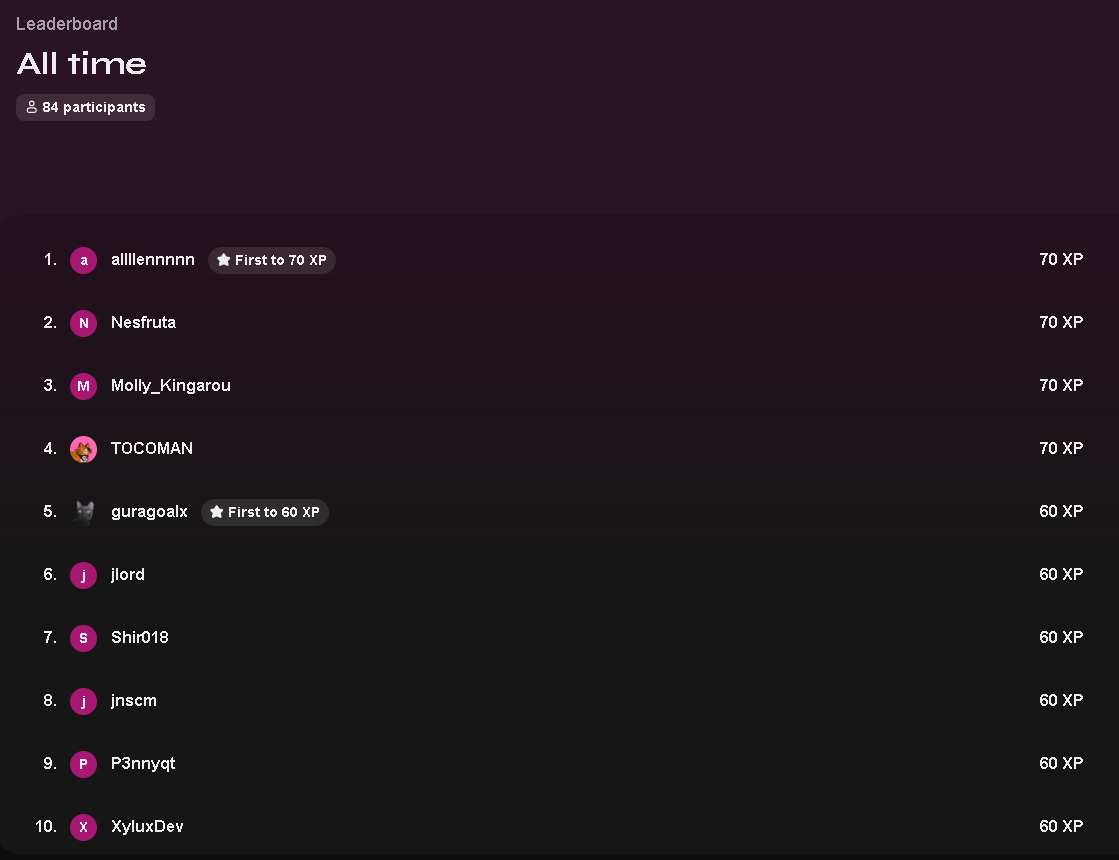Image resolution: width=1119 pixels, height=860 pixels.
Task: Click Molly_Kingarou's M avatar
Action: click(x=83, y=386)
